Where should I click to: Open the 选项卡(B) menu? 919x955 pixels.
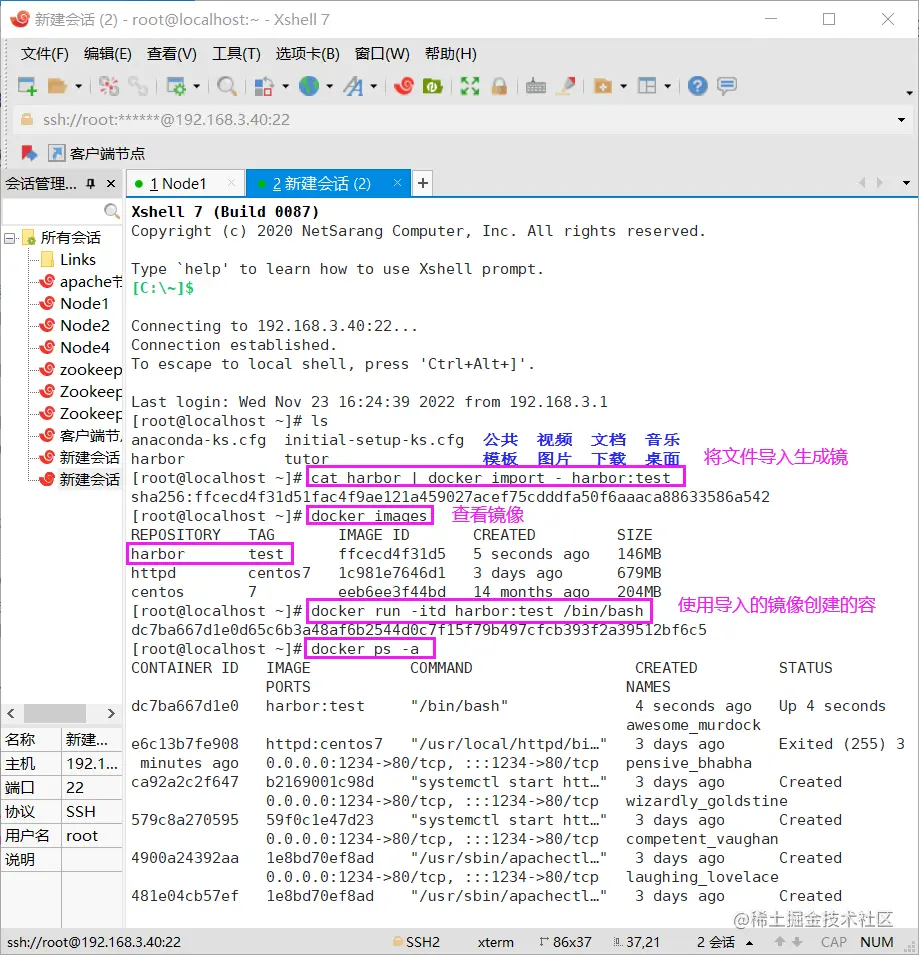(308, 54)
